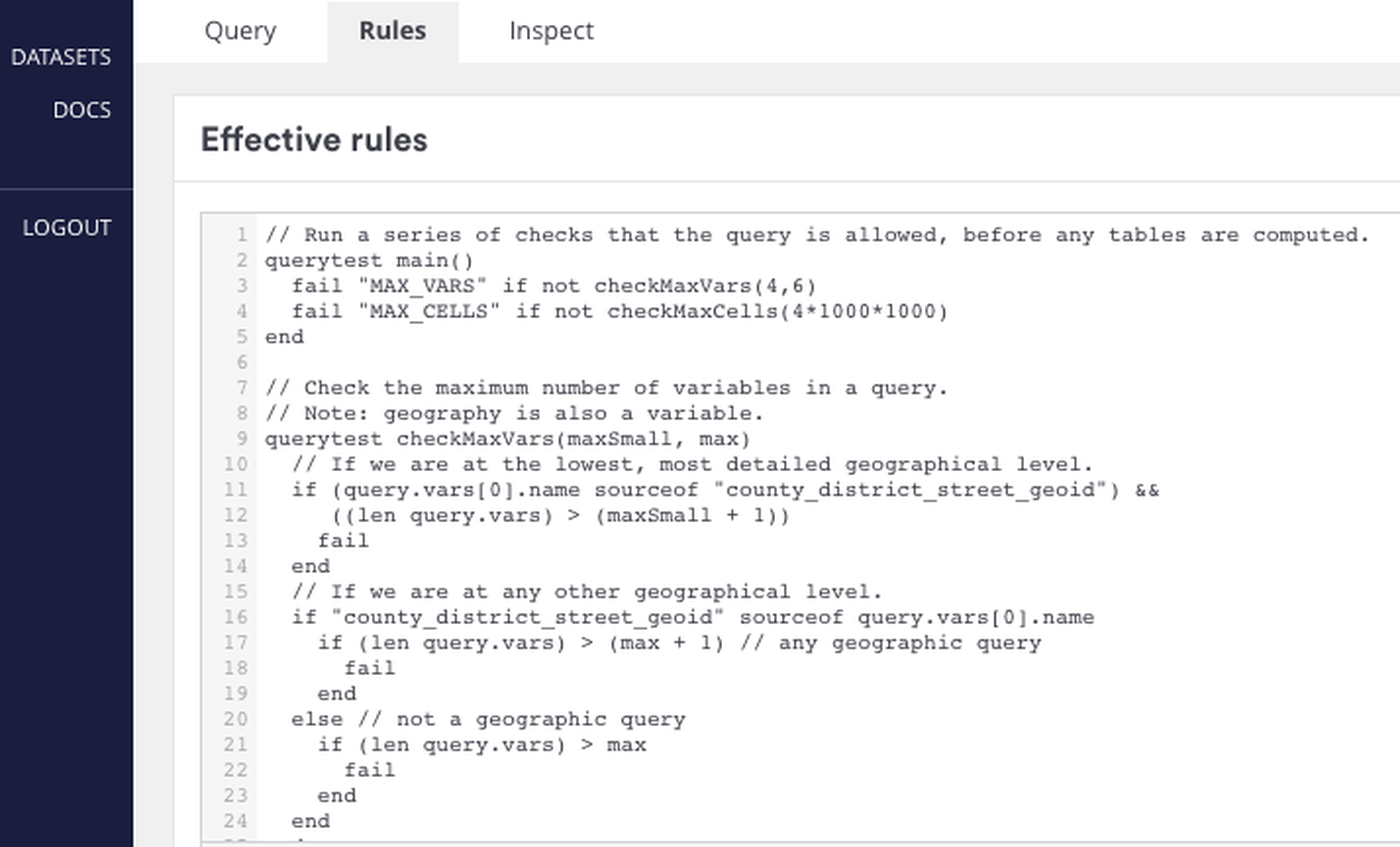Click the Effective rules heading

click(x=314, y=140)
